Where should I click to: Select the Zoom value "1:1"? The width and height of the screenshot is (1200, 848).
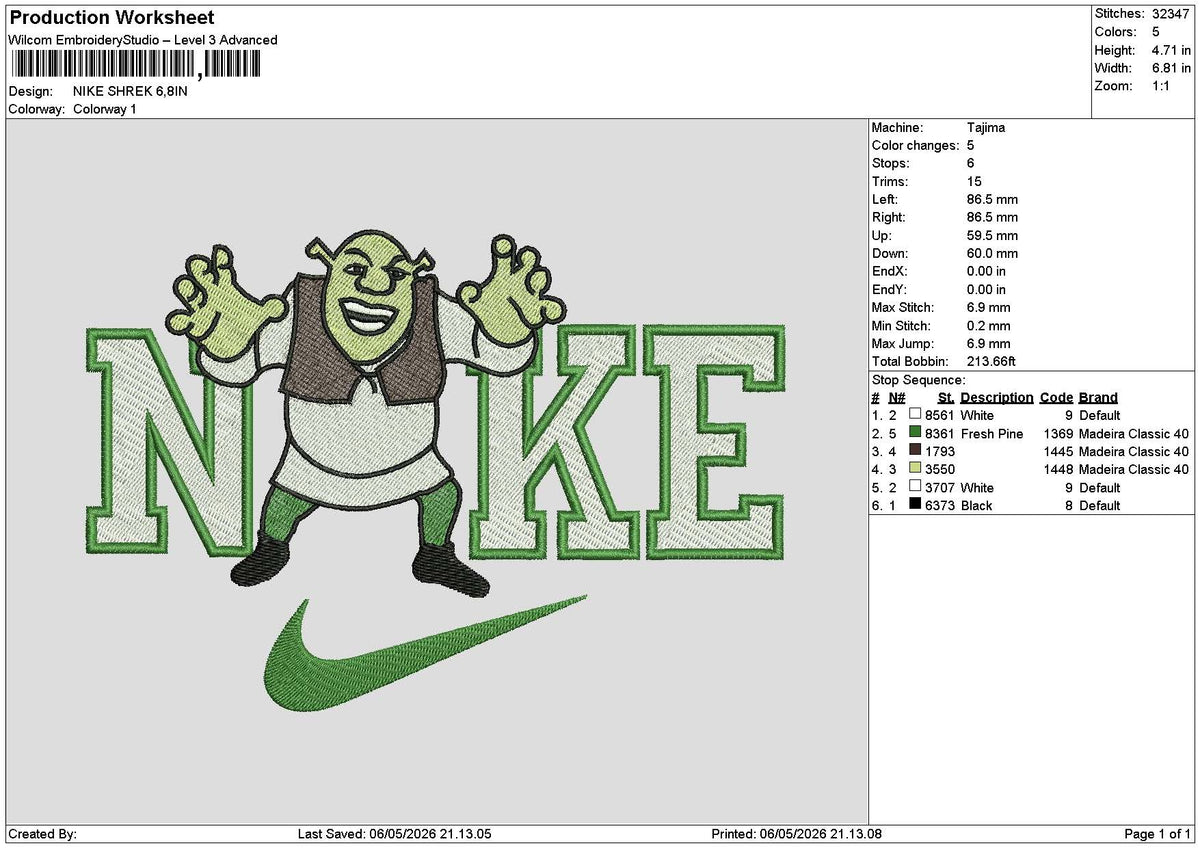point(1162,86)
